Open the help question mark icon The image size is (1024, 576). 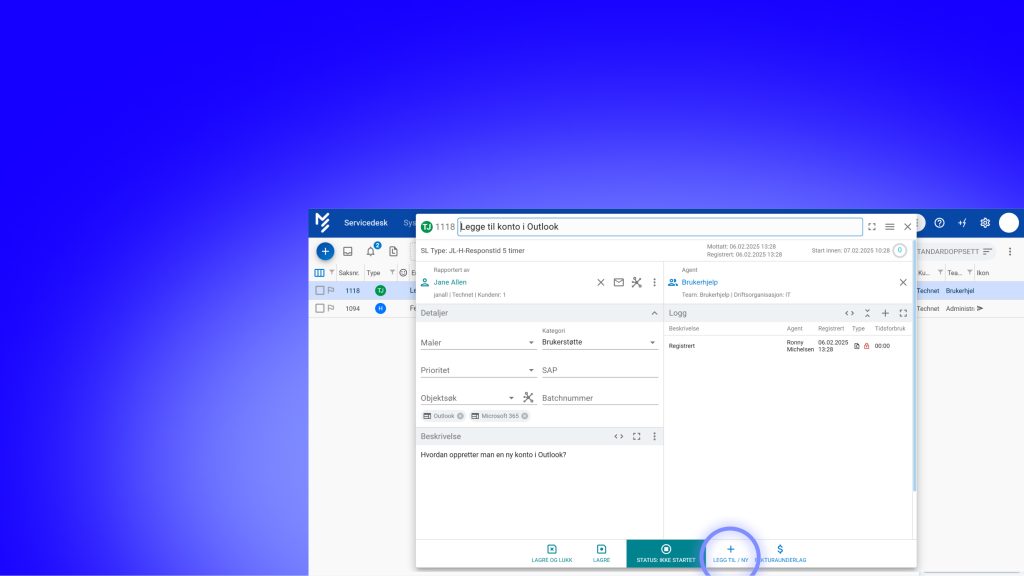(x=940, y=223)
